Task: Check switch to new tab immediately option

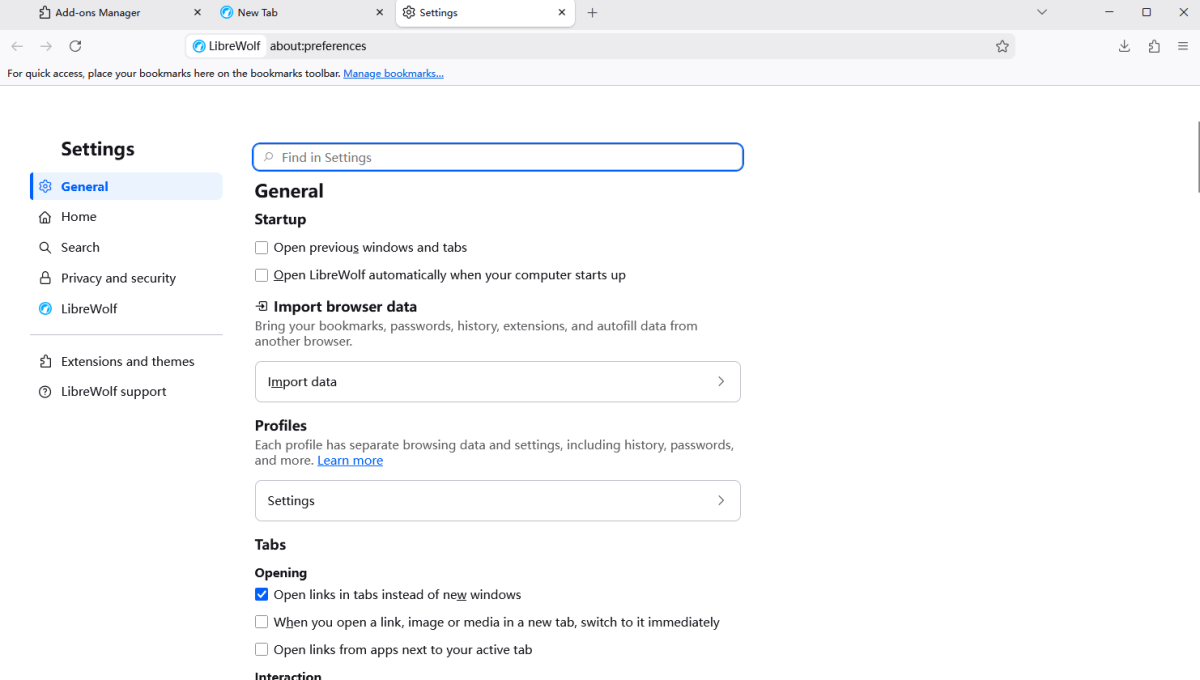Action: [x=261, y=622]
